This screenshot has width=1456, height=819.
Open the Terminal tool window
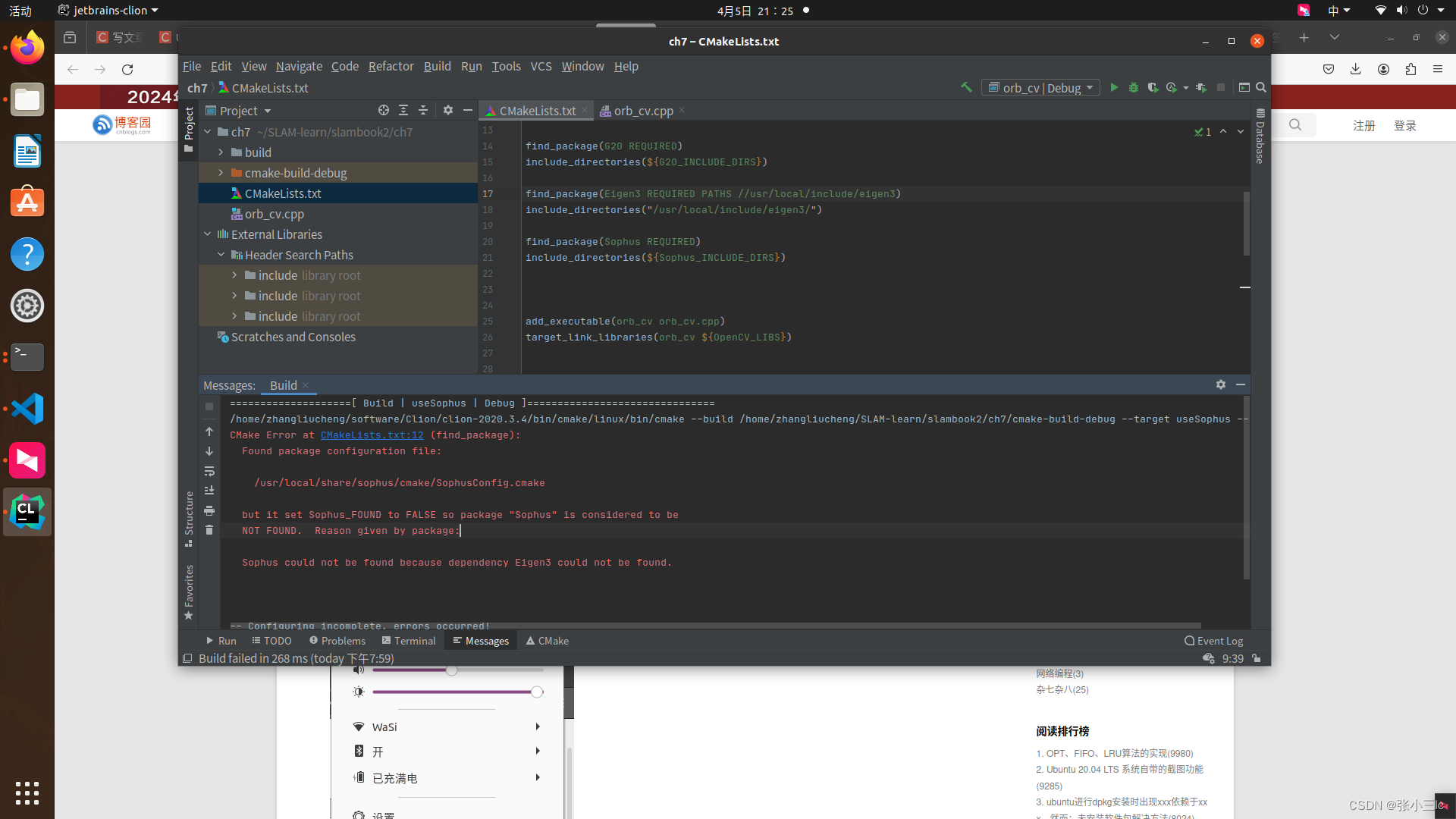(409, 641)
